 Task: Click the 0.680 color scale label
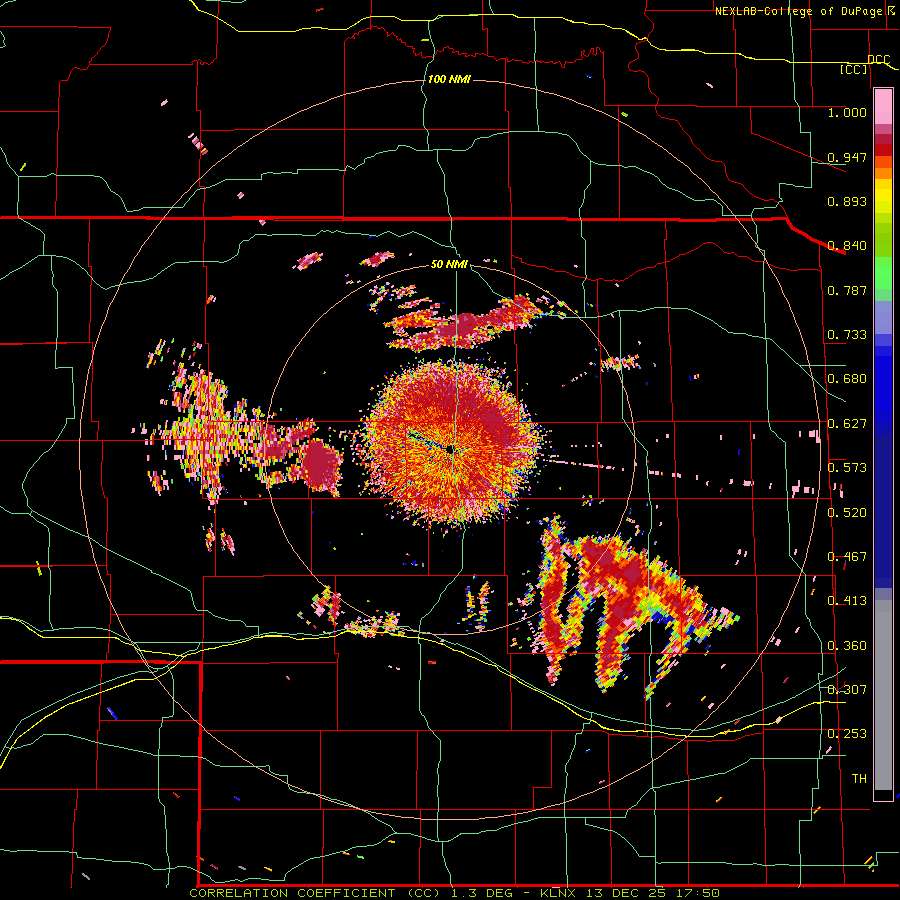click(x=847, y=379)
